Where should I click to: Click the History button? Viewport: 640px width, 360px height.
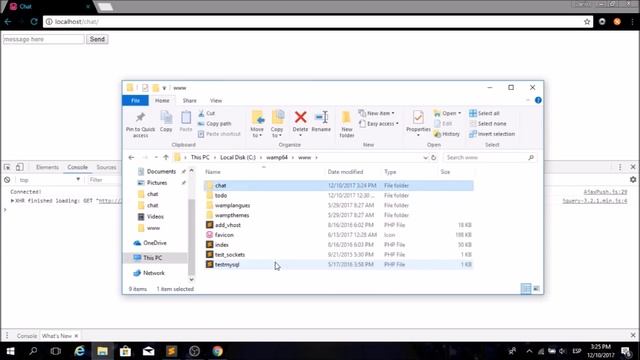point(447,134)
